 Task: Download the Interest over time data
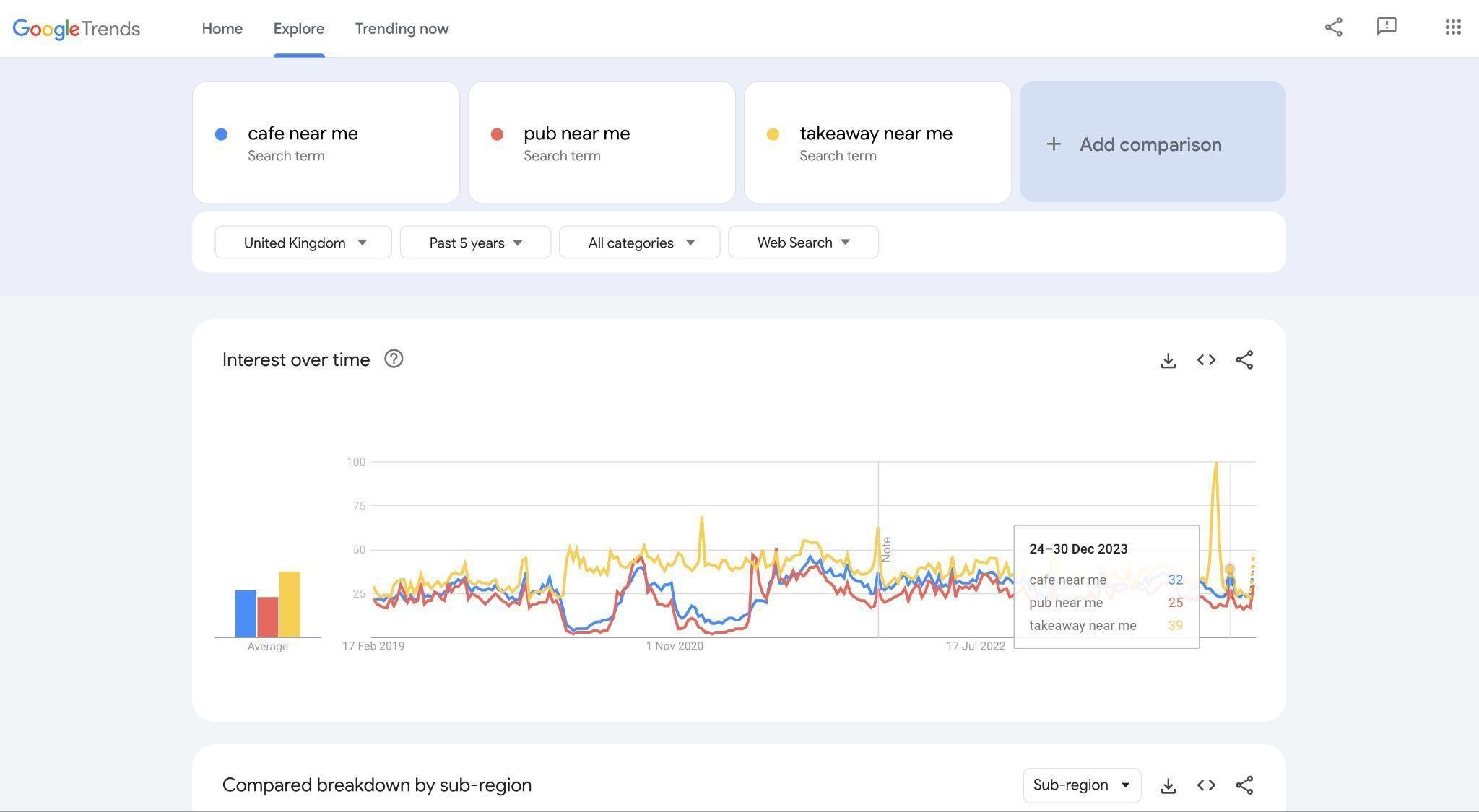point(1168,359)
